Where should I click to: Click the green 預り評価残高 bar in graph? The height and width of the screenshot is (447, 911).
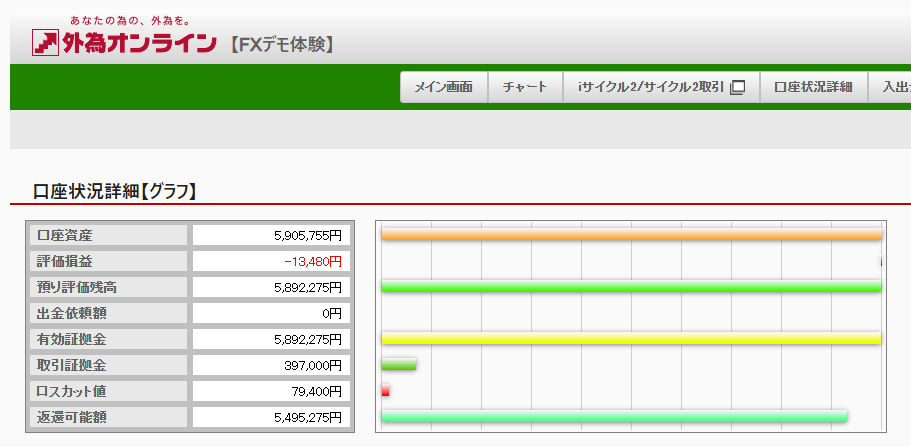click(630, 287)
